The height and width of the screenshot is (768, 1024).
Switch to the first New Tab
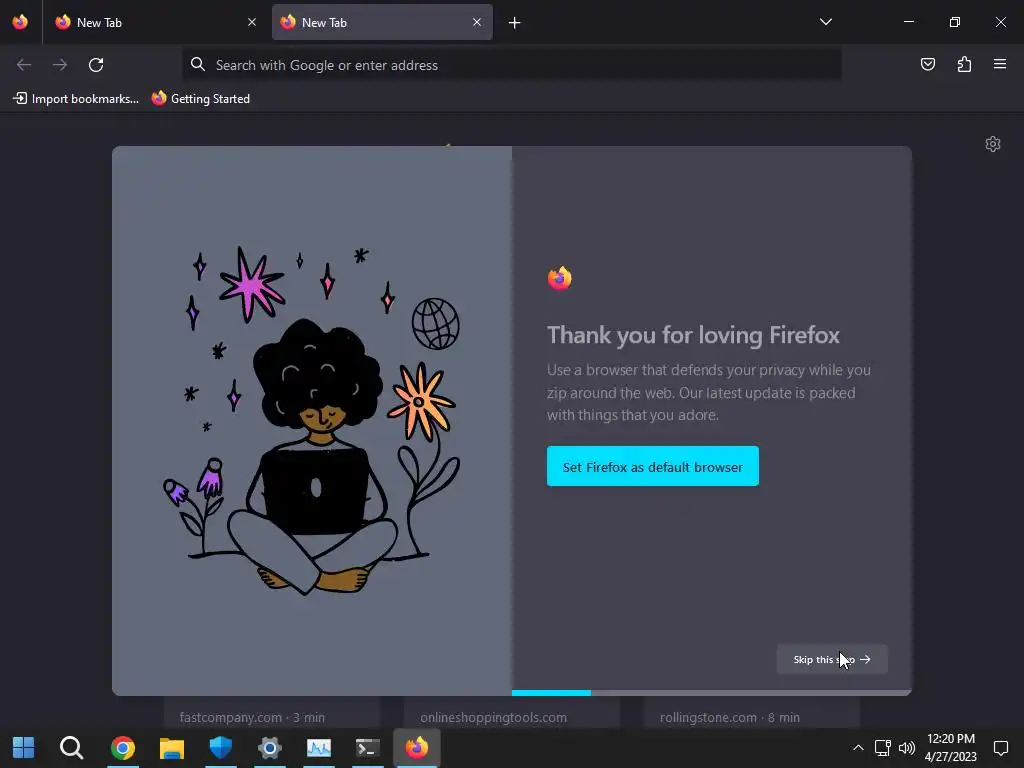point(155,22)
